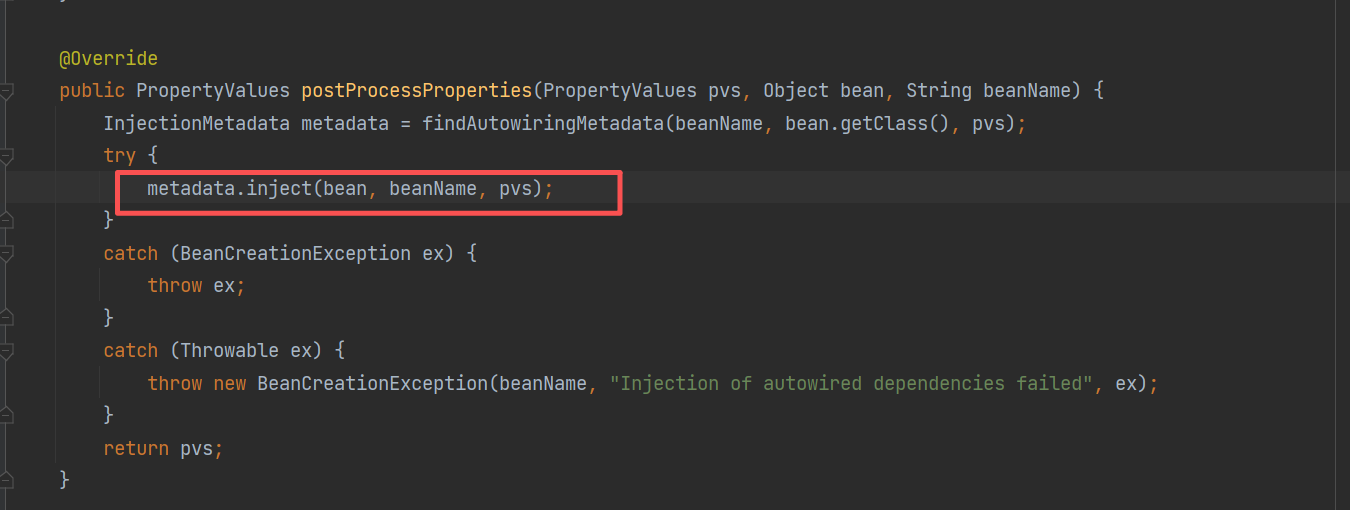Click the metadata variable in the declaration line
Viewport: 1350px width, 510px height.
345,124
